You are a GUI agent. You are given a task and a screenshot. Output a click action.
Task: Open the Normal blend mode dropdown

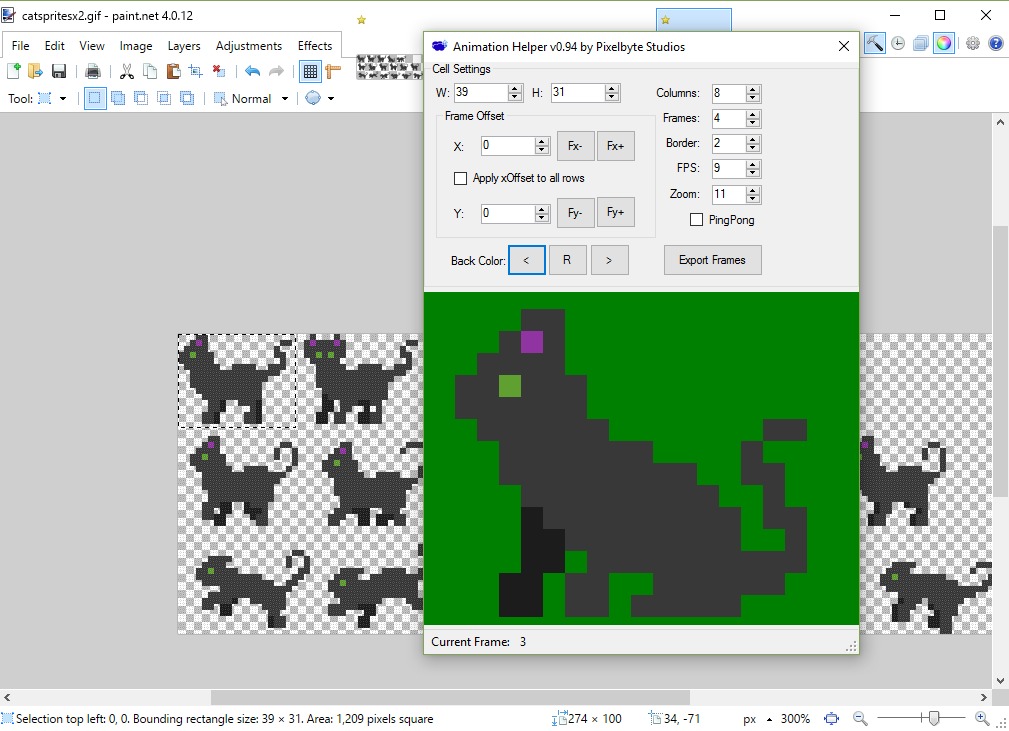tap(285, 98)
